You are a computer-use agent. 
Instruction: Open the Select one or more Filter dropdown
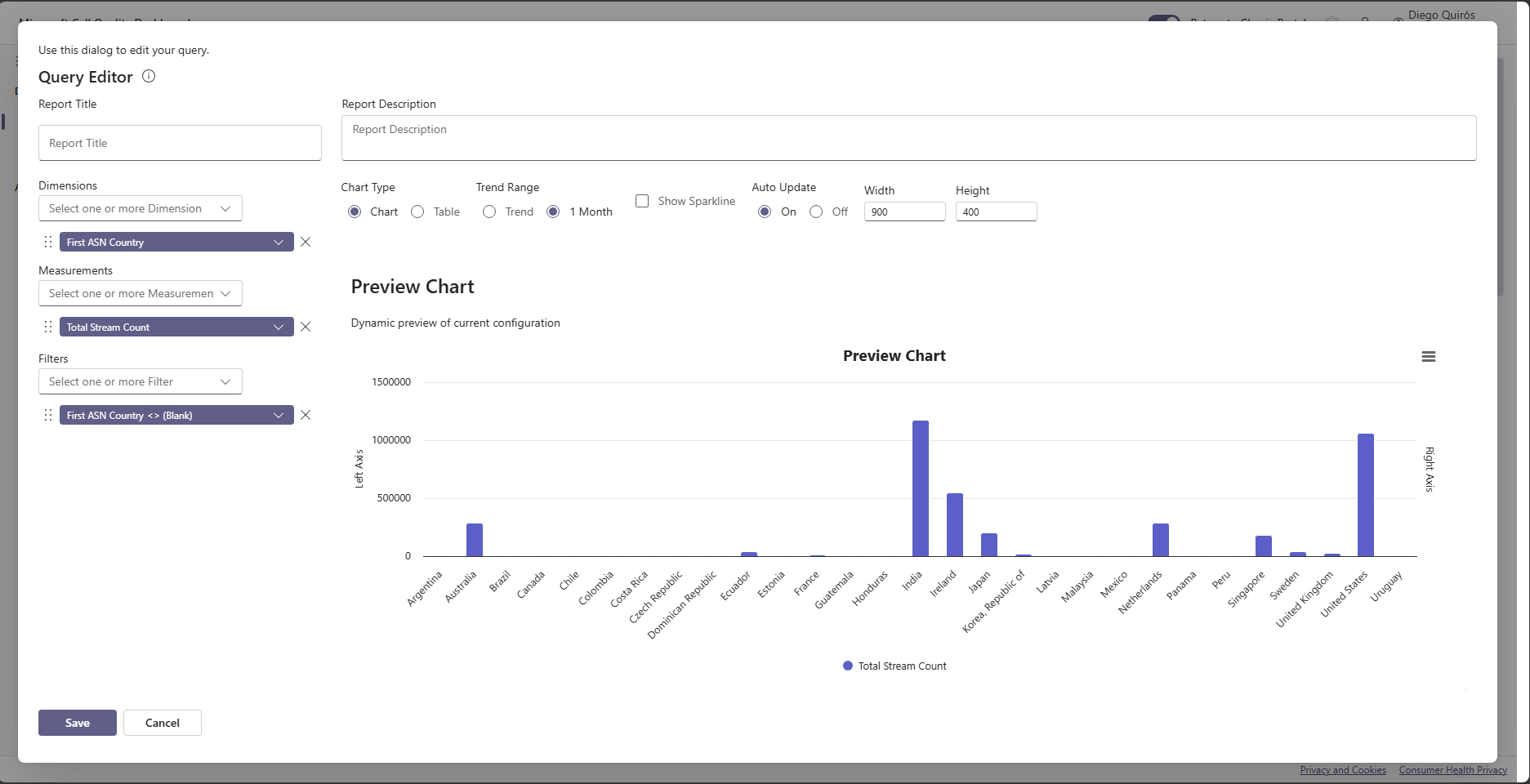(x=141, y=381)
